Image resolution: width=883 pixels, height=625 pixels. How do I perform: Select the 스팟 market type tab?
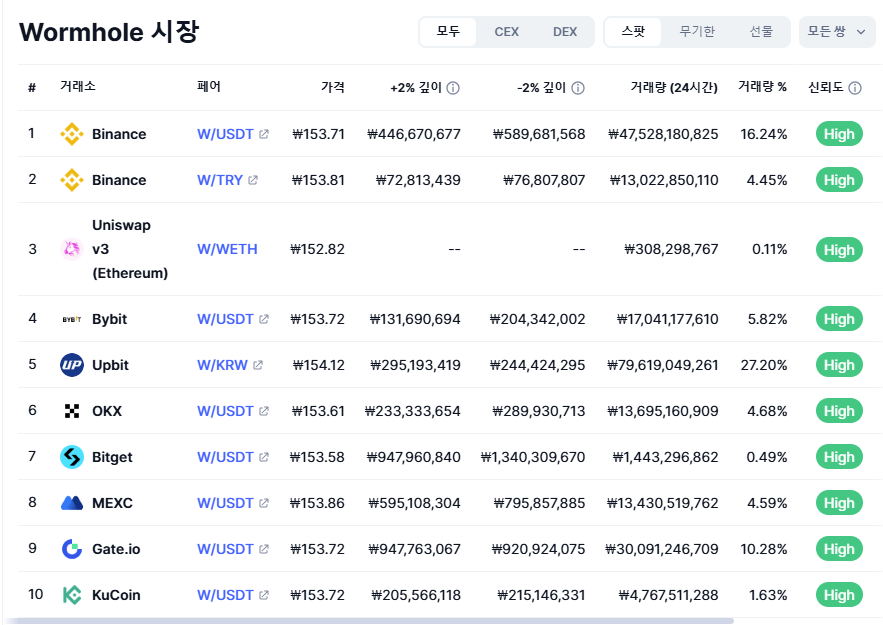pyautogui.click(x=633, y=32)
